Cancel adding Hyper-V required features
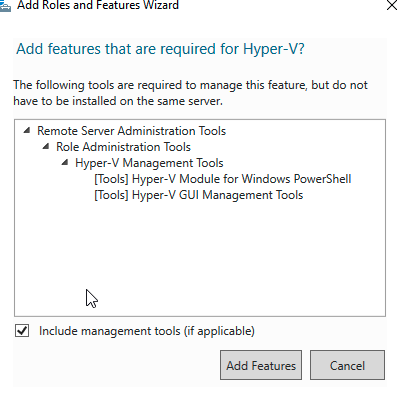Image resolution: width=406 pixels, height=404 pixels. tap(347, 365)
